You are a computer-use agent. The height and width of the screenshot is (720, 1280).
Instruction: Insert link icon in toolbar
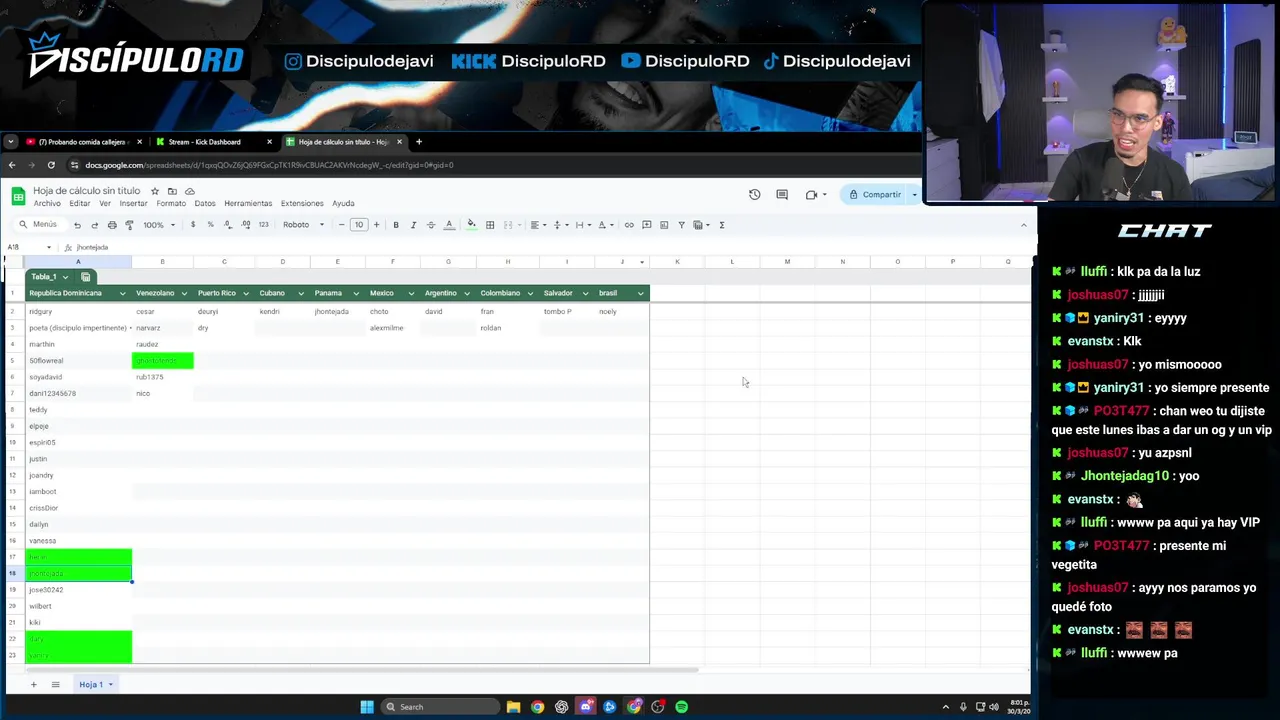point(629,225)
